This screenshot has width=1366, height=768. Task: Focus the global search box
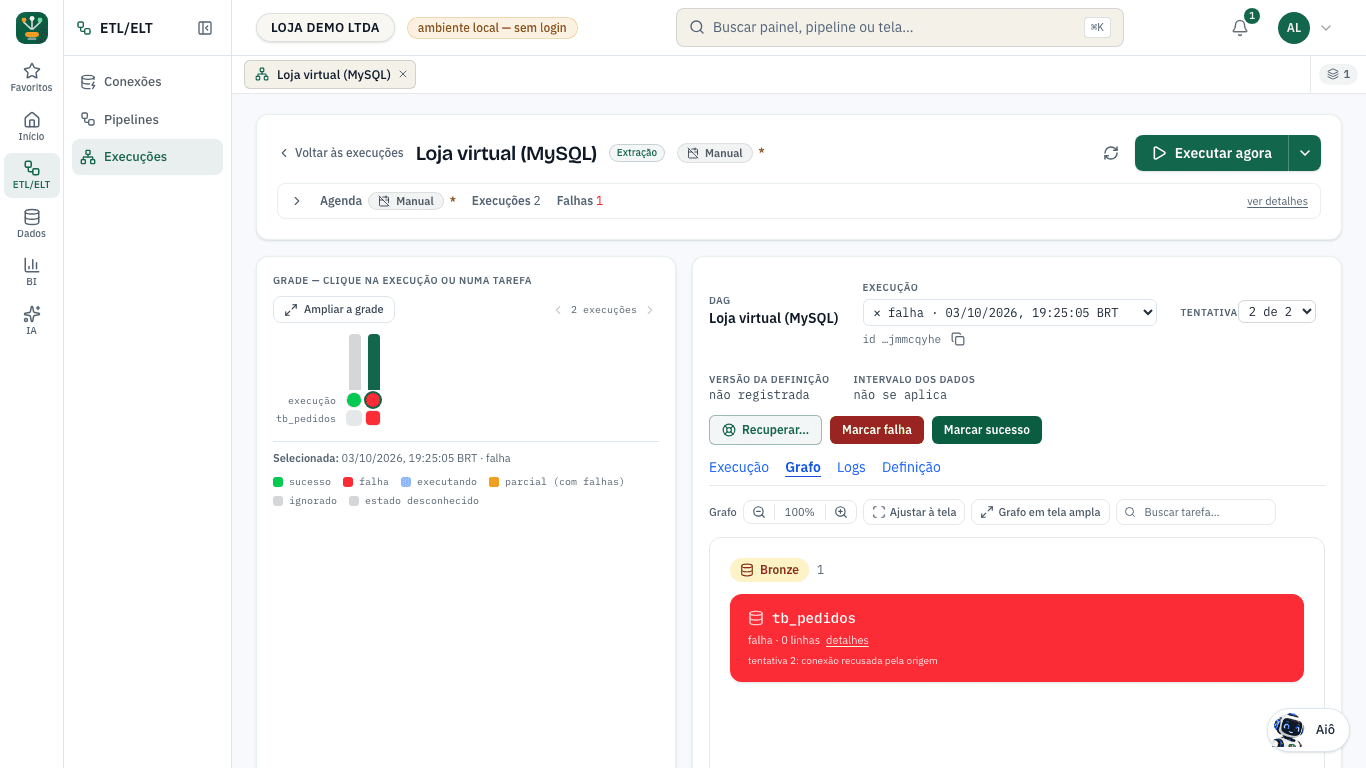pos(900,28)
